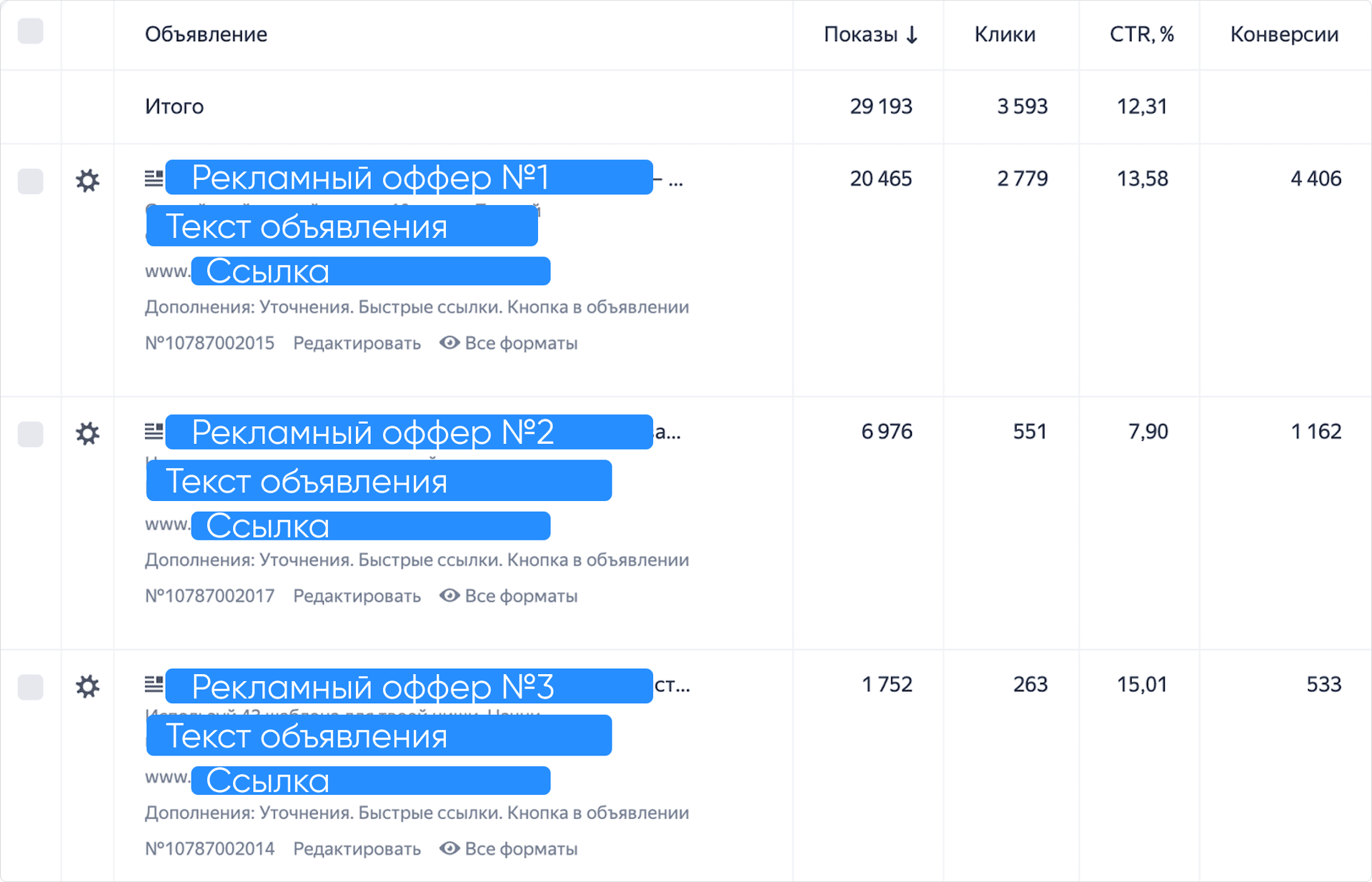The image size is (1372, 882).
Task: Sort table by Конверсии column
Action: click(x=1283, y=34)
